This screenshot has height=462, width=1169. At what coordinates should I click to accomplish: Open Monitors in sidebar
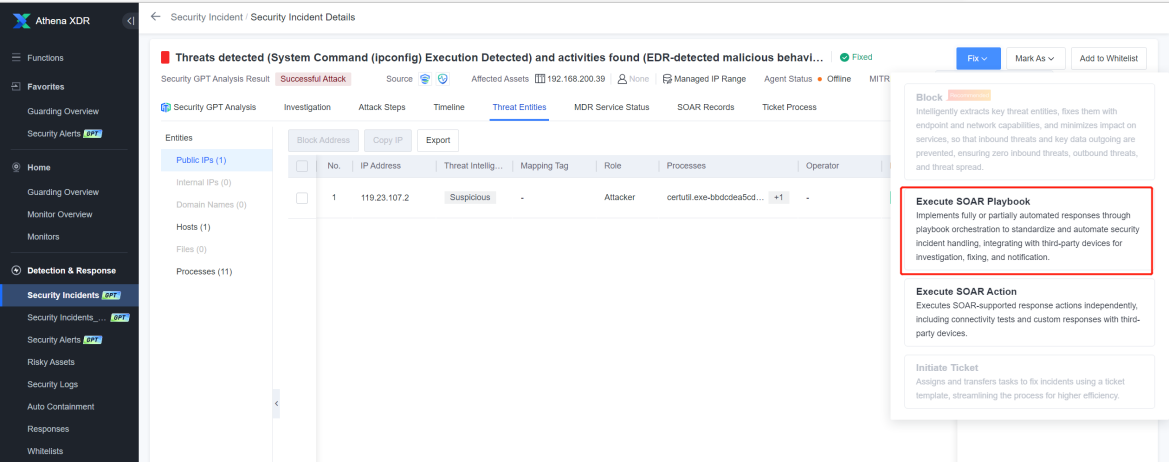43,237
